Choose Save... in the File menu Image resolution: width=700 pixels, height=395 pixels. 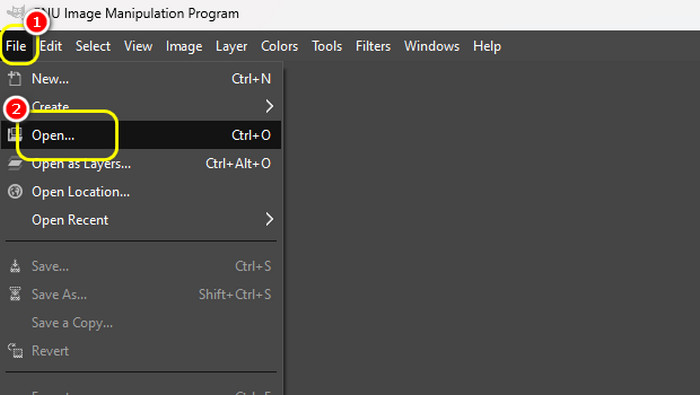[x=141, y=266]
